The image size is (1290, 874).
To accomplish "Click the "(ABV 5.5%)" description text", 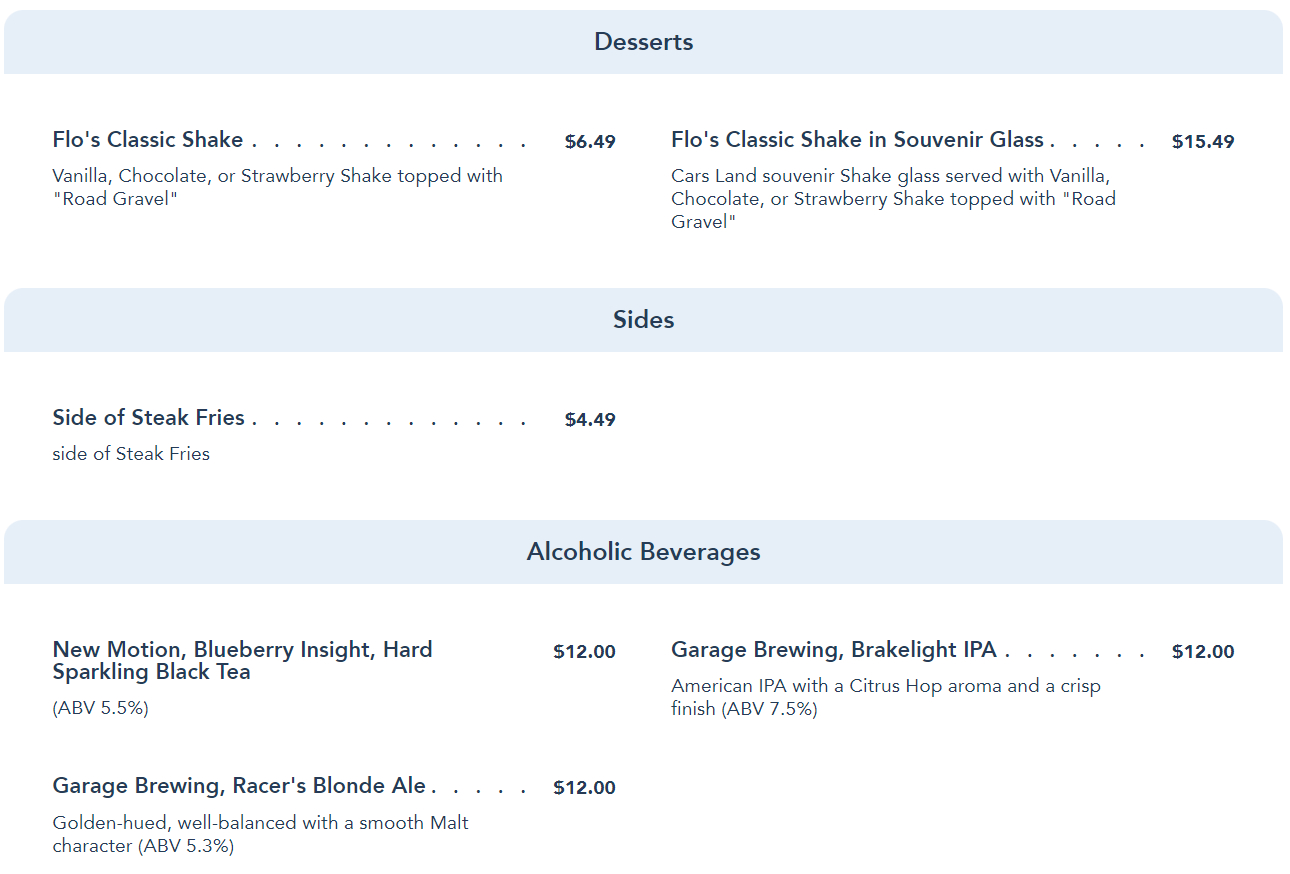I will (x=100, y=708).
